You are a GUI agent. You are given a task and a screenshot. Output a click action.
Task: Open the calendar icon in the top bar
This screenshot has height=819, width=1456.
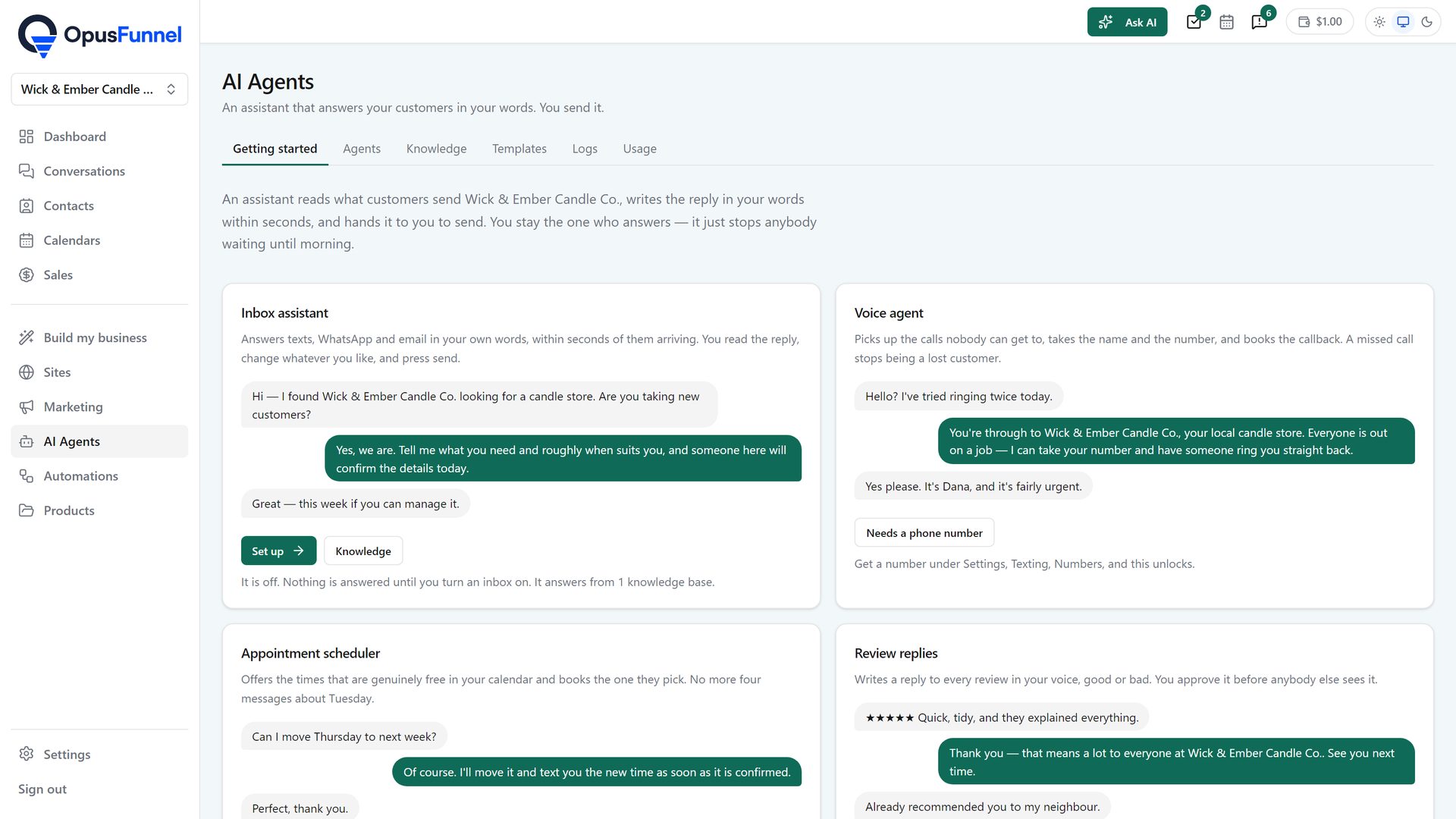(1226, 22)
